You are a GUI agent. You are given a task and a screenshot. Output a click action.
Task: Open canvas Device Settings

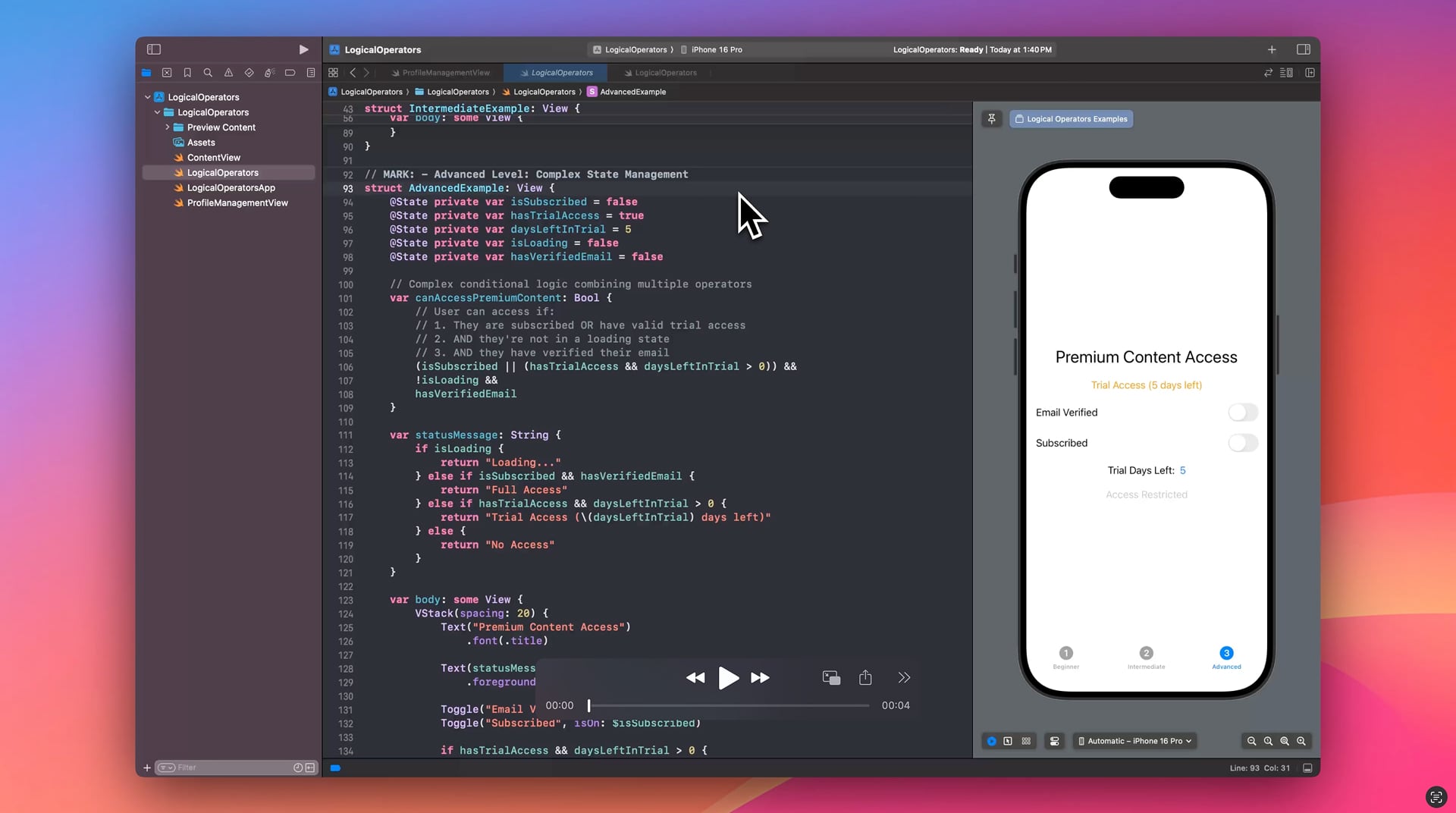pos(1054,741)
